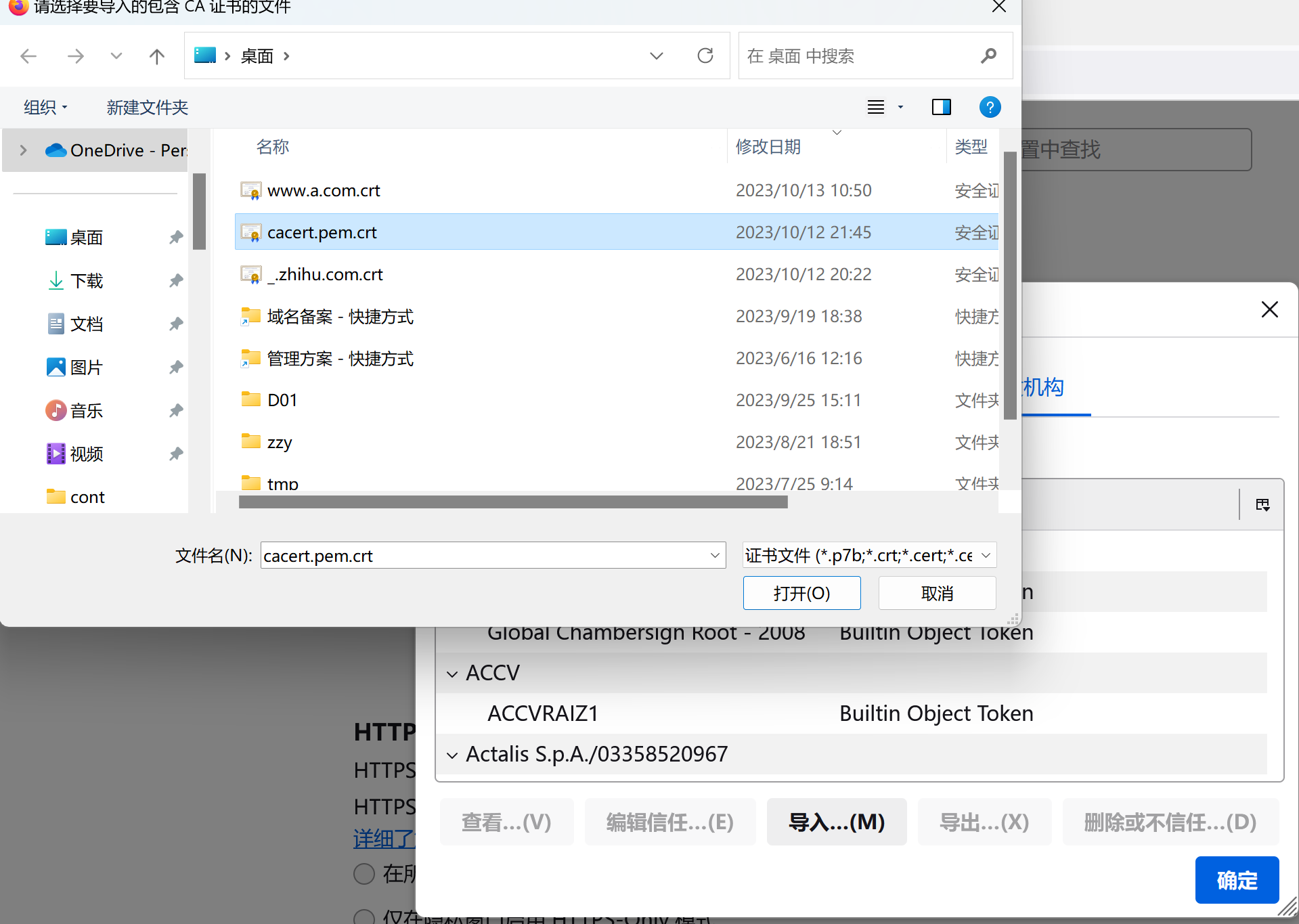This screenshot has height=924, width=1299.
Task: Select the www.a.com.crt certificate file
Action: (324, 191)
